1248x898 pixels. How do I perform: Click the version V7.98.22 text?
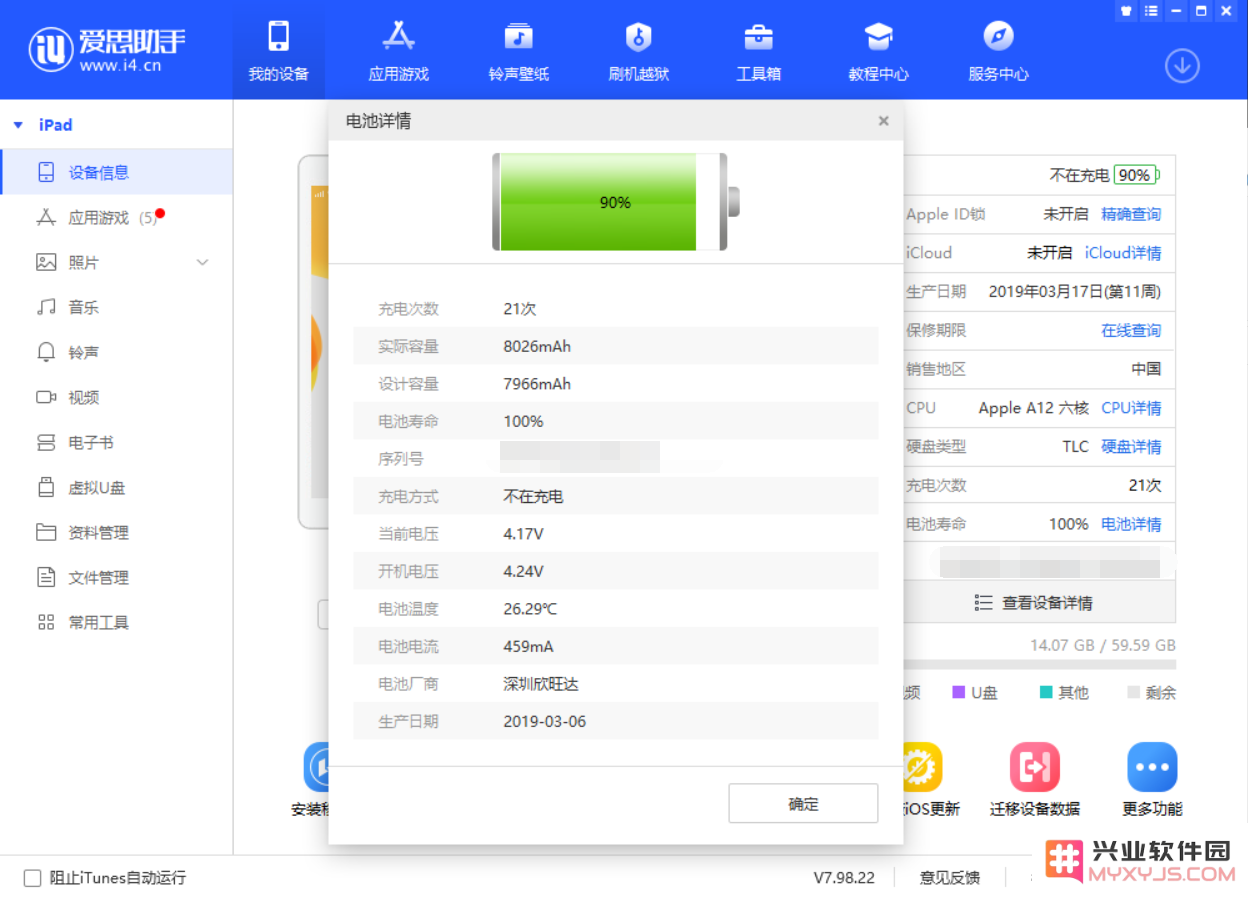844,878
